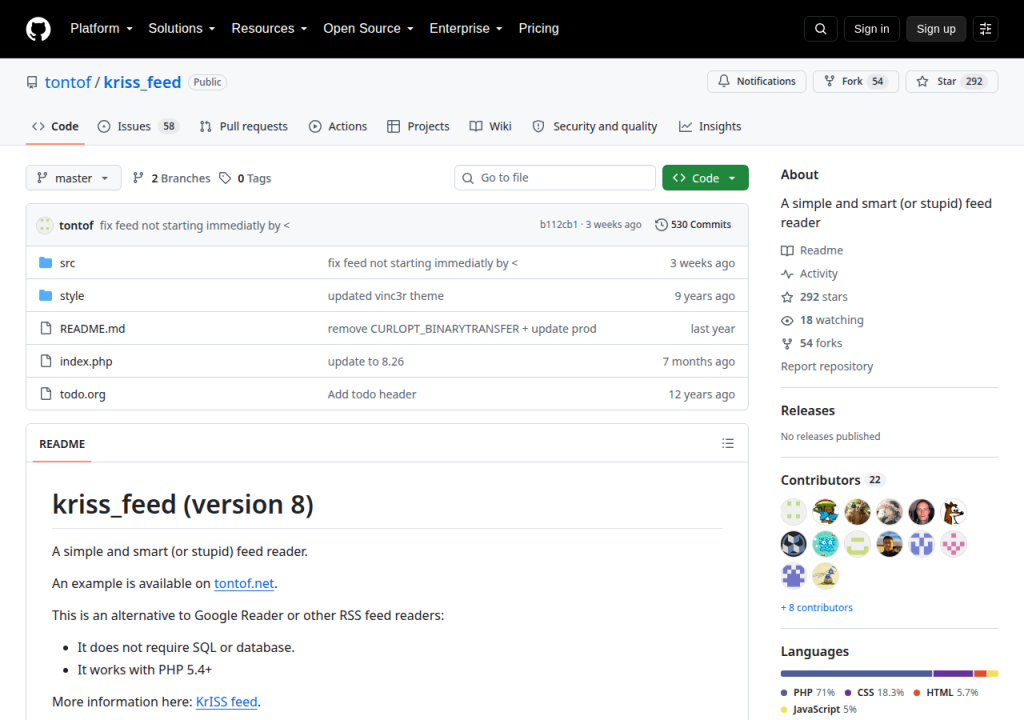Open the Insights tab
1024x720 pixels.
tap(710, 126)
